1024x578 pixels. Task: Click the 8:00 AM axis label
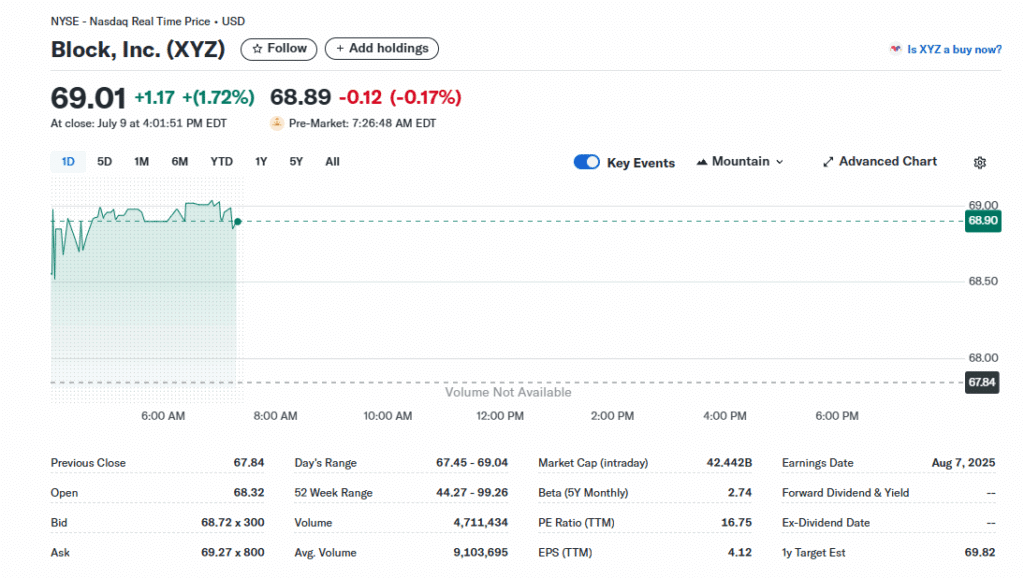coord(276,416)
